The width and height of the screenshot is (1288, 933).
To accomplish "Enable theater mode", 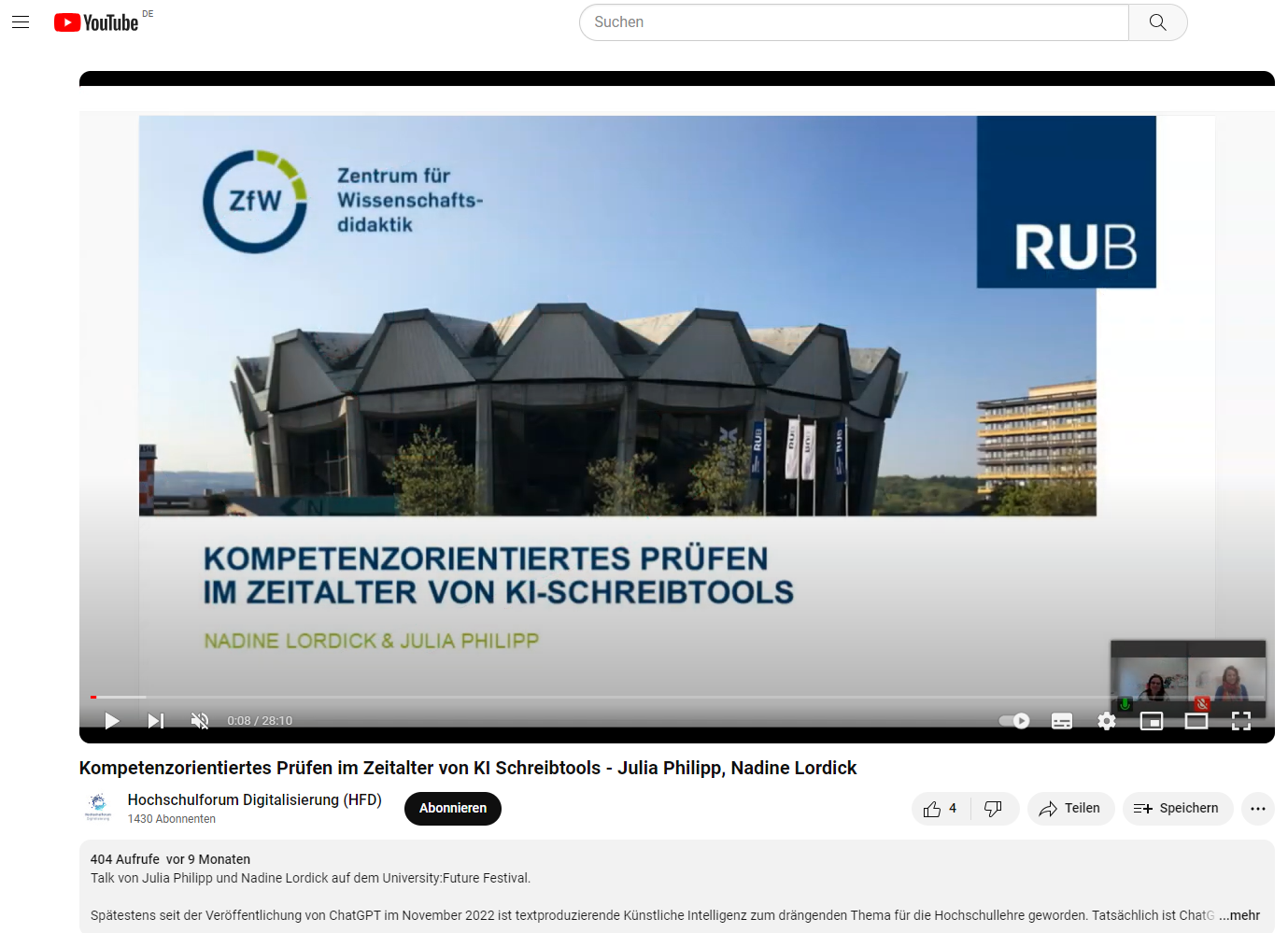I will pos(1196,721).
